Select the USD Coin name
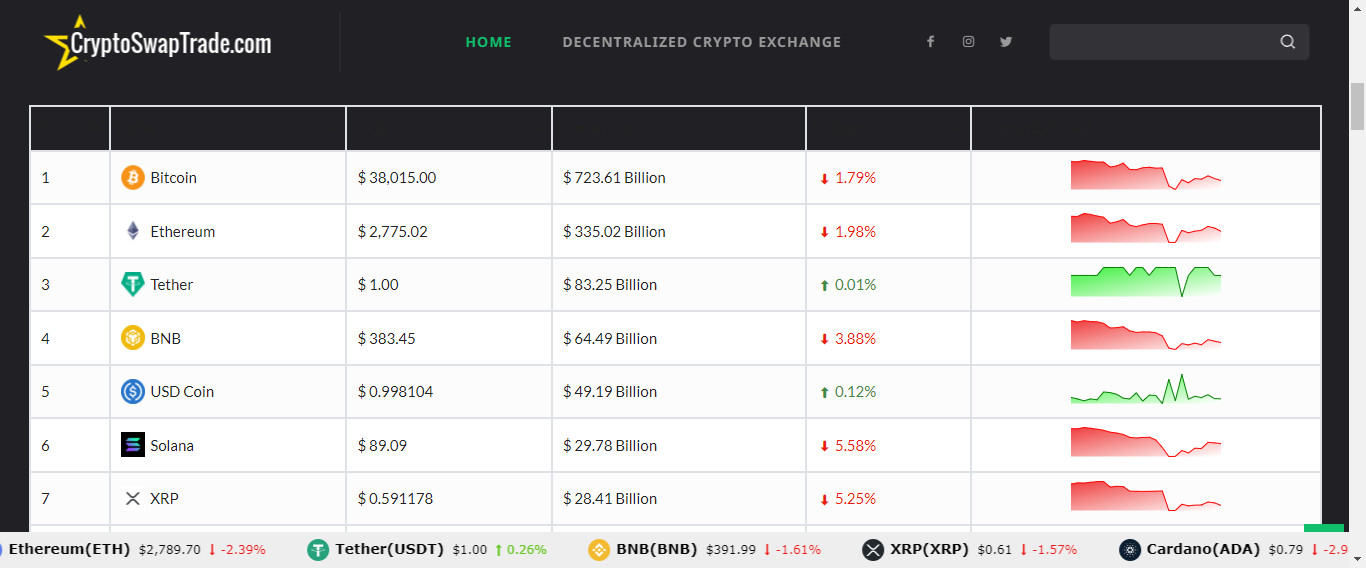This screenshot has height=568, width=1366. pyautogui.click(x=182, y=392)
